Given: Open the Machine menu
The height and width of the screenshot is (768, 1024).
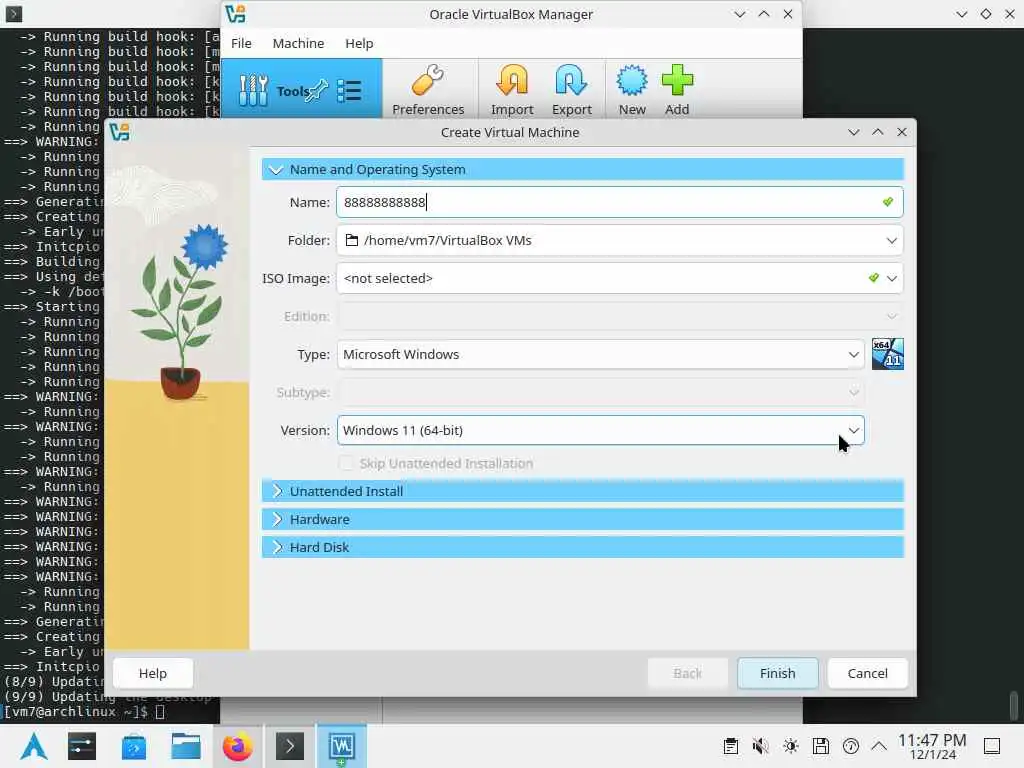Looking at the screenshot, I should [x=298, y=43].
